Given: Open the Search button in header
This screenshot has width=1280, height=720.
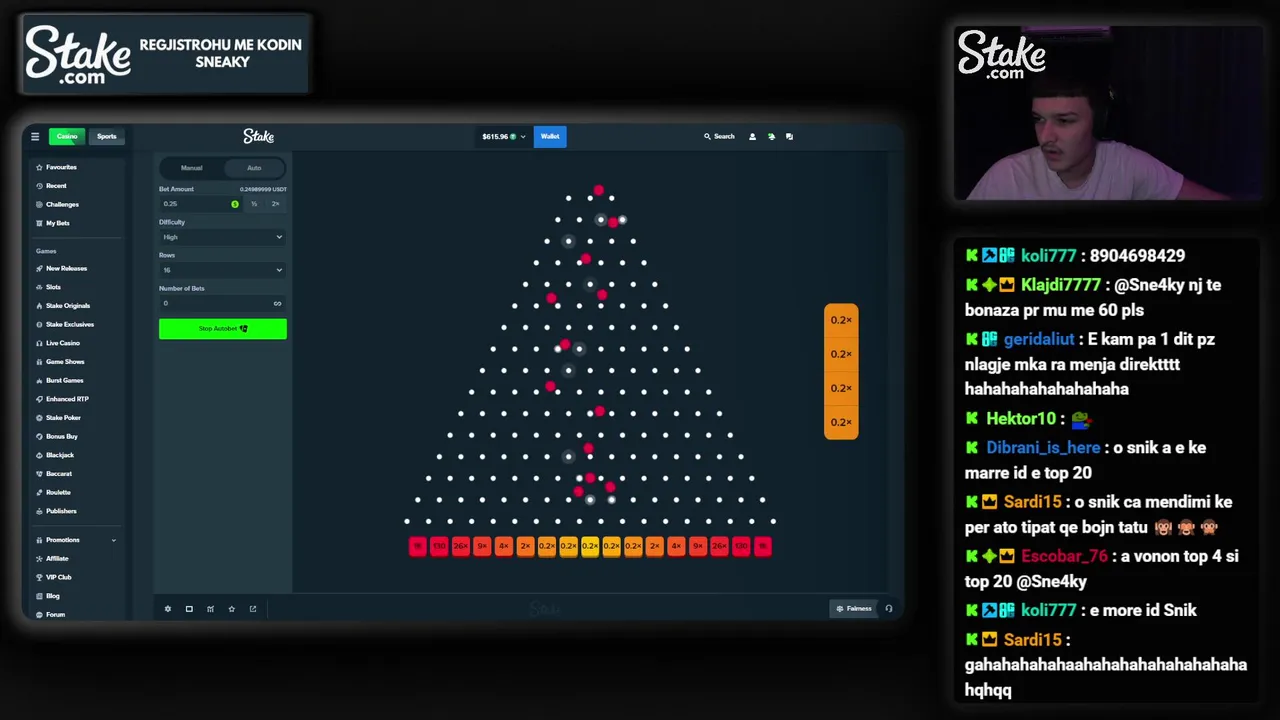Looking at the screenshot, I should [719, 137].
